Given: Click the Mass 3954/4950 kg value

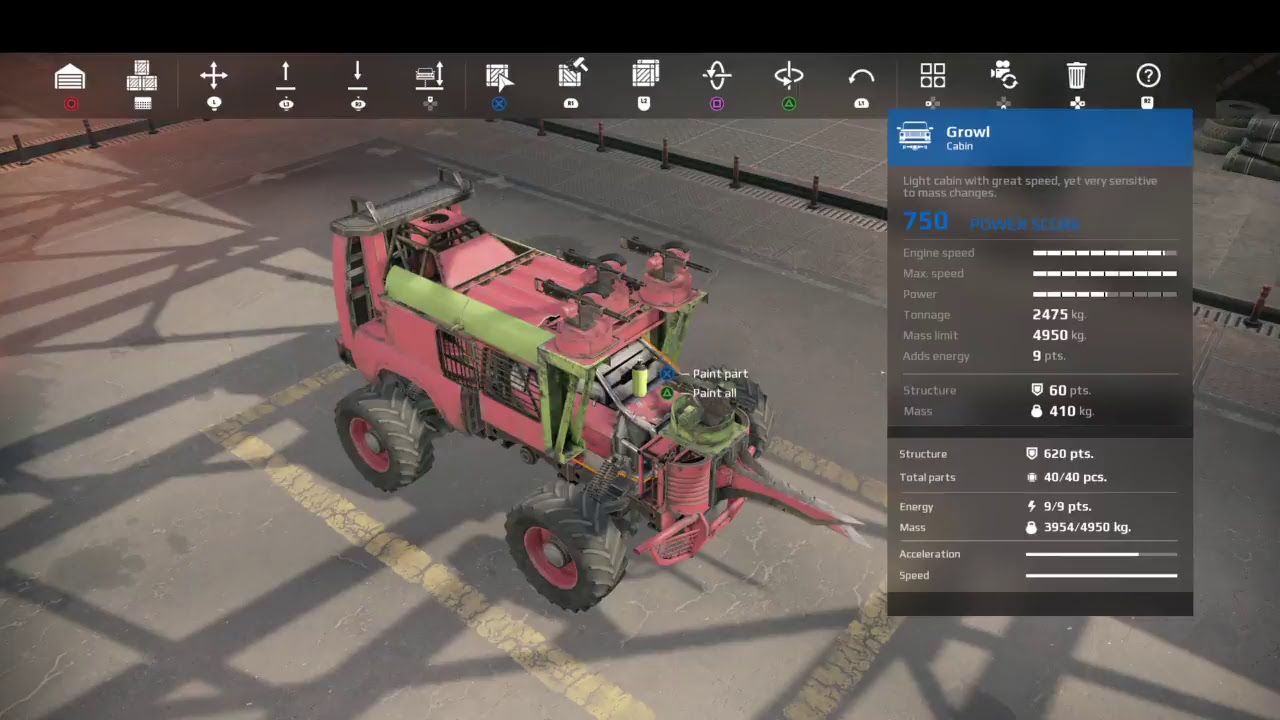Looking at the screenshot, I should 1078,527.
